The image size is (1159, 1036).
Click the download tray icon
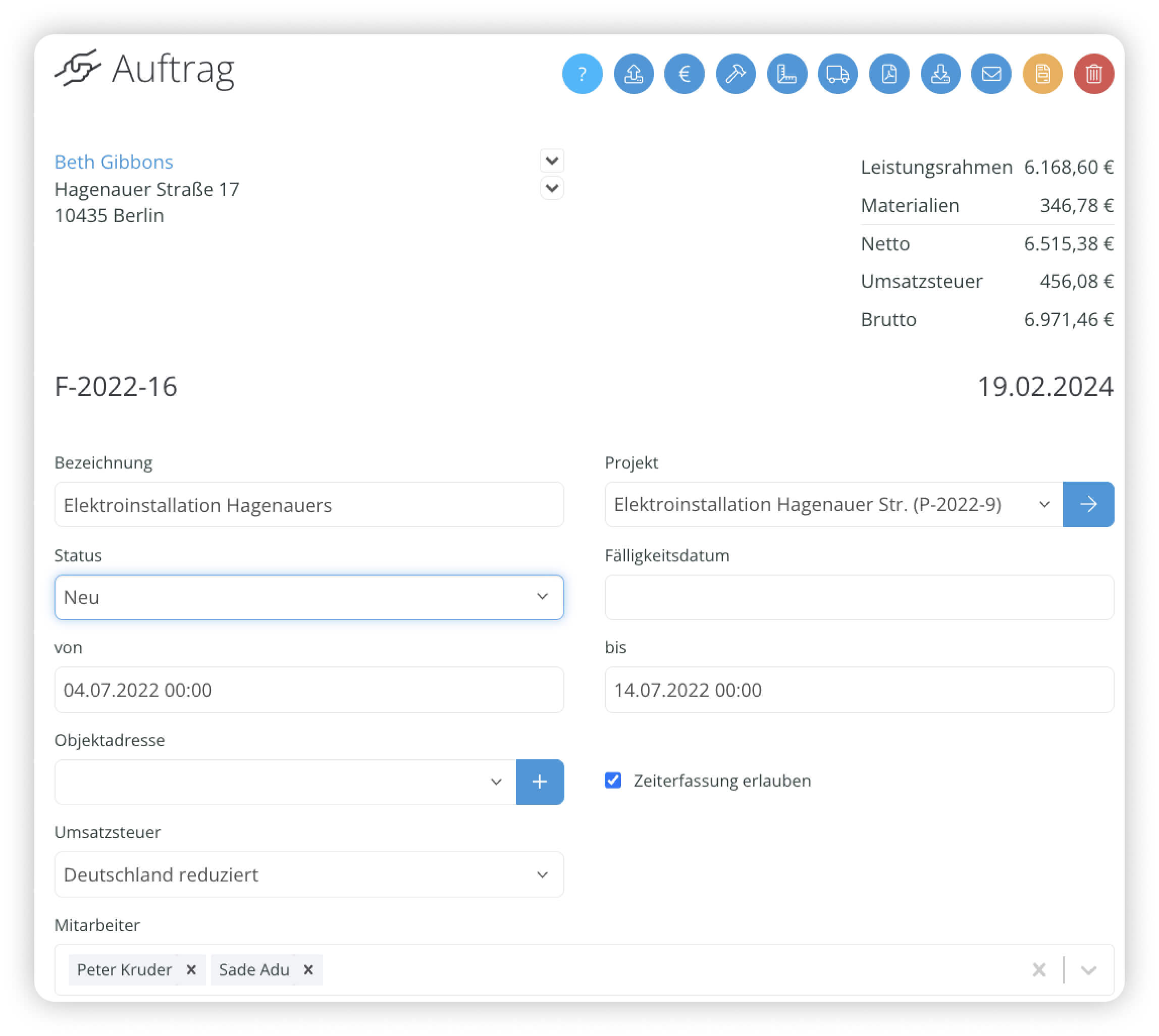click(x=940, y=73)
